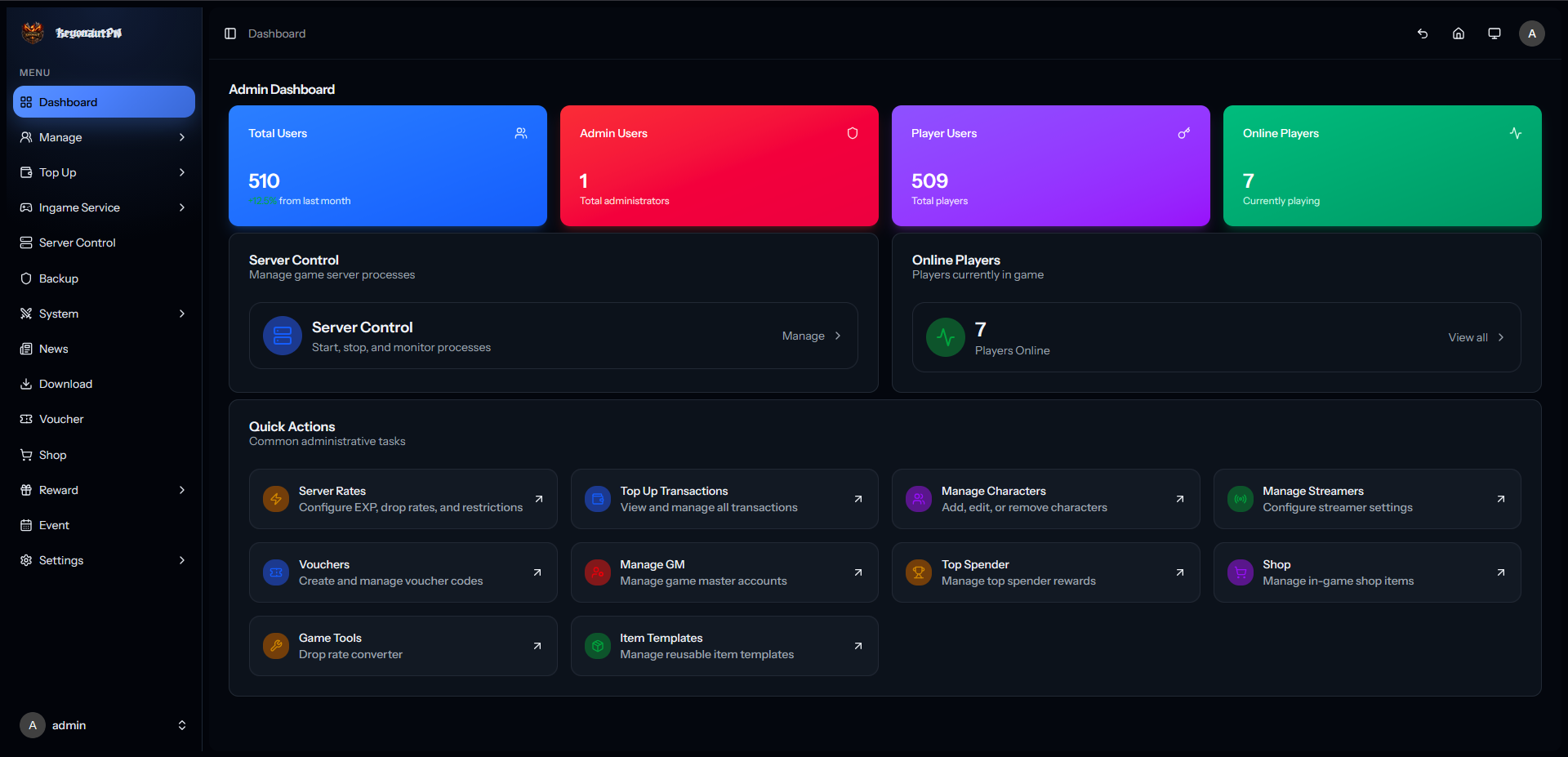
Task: Click the Top Spender trophy icon
Action: click(x=919, y=572)
